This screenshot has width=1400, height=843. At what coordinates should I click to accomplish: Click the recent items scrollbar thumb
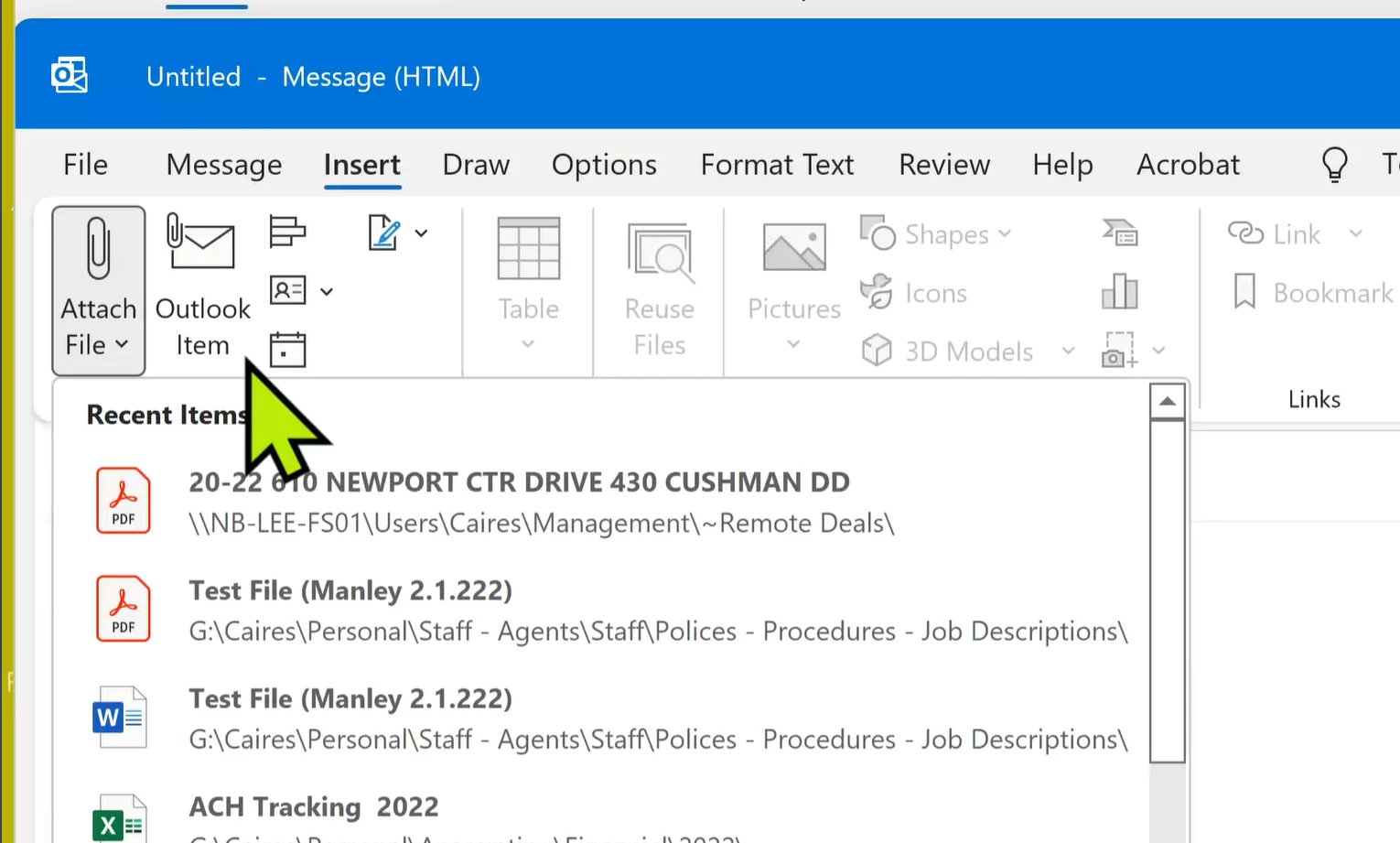tap(1168, 591)
